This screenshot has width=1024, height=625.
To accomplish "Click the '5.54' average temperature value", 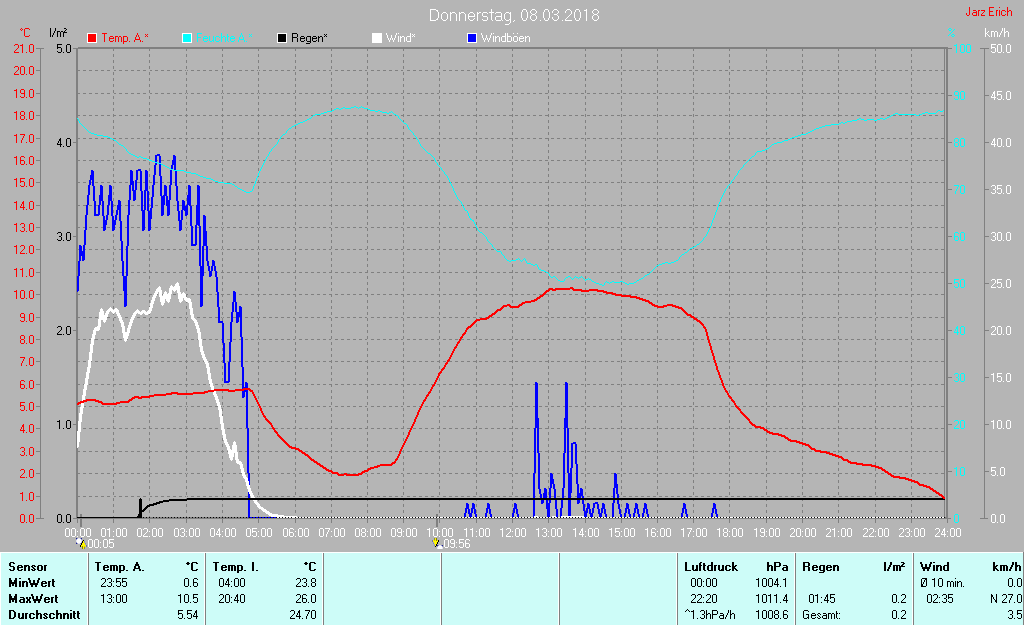I will [187, 615].
